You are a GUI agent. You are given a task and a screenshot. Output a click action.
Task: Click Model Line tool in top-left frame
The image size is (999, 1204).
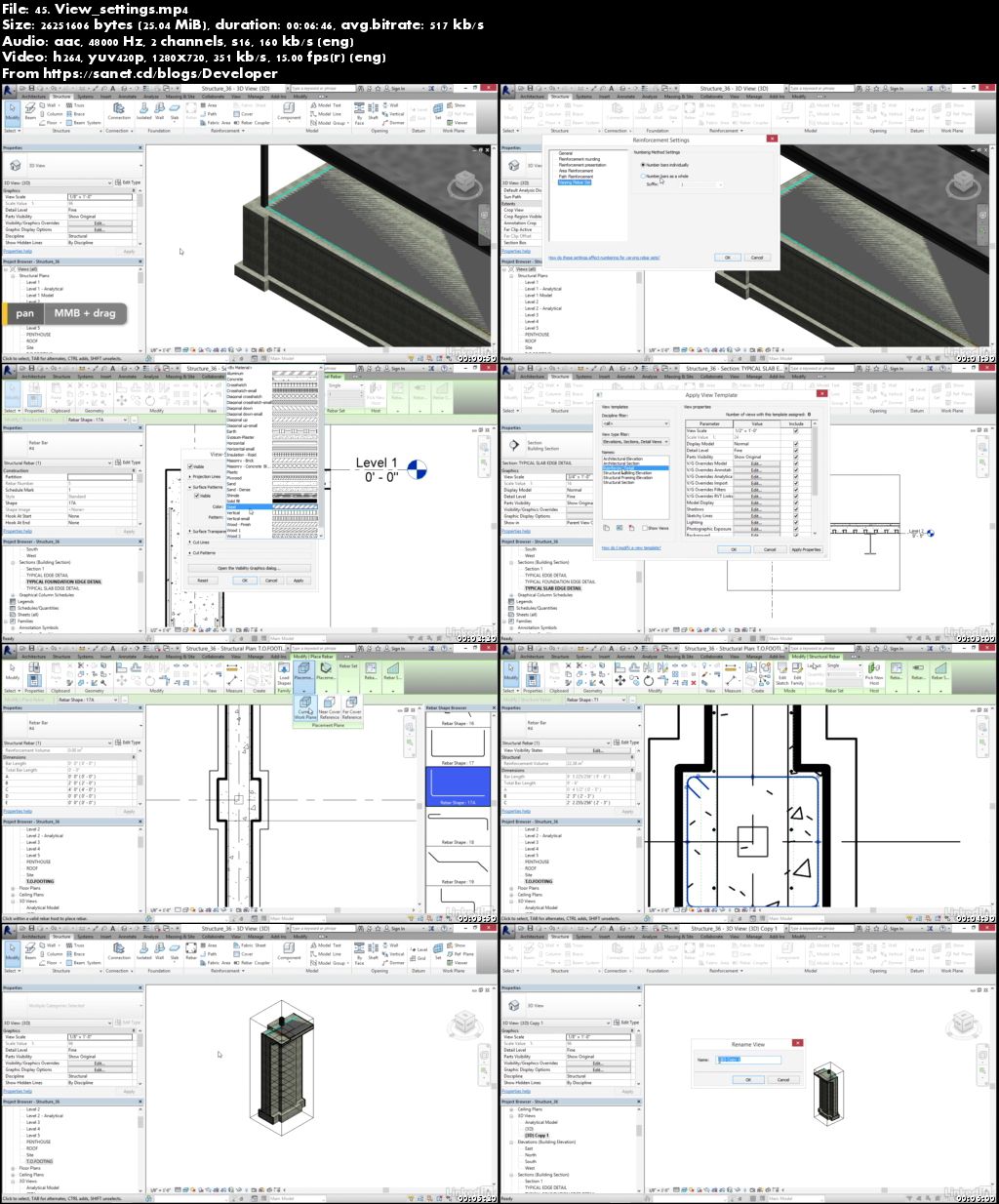(x=328, y=114)
